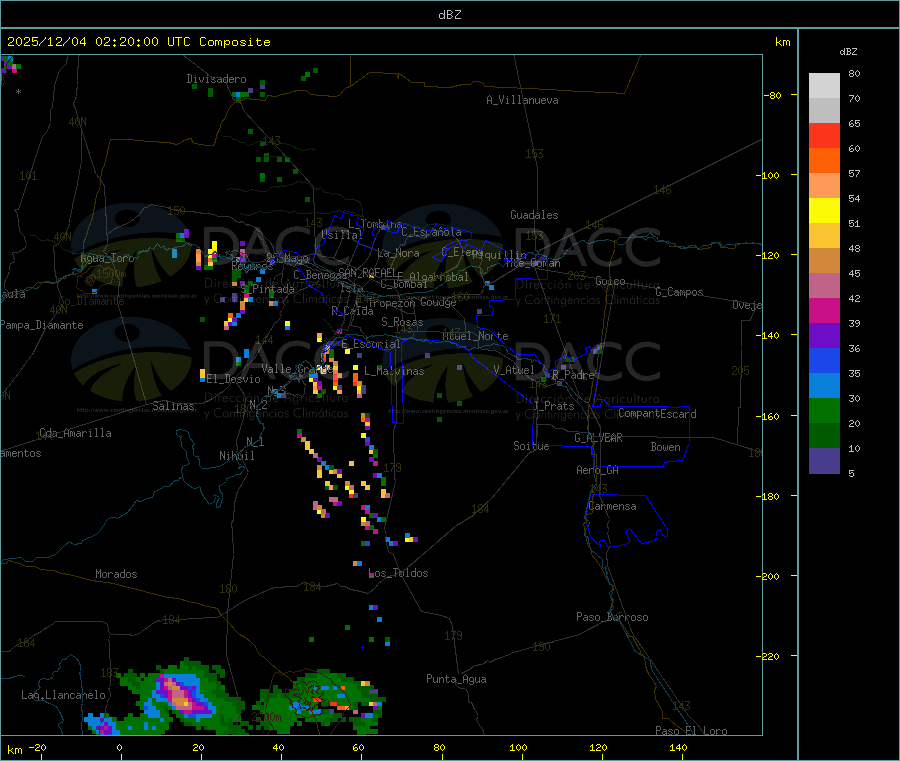The width and height of the screenshot is (900, 761).
Task: Click the Nihuil location label
Action: click(237, 456)
